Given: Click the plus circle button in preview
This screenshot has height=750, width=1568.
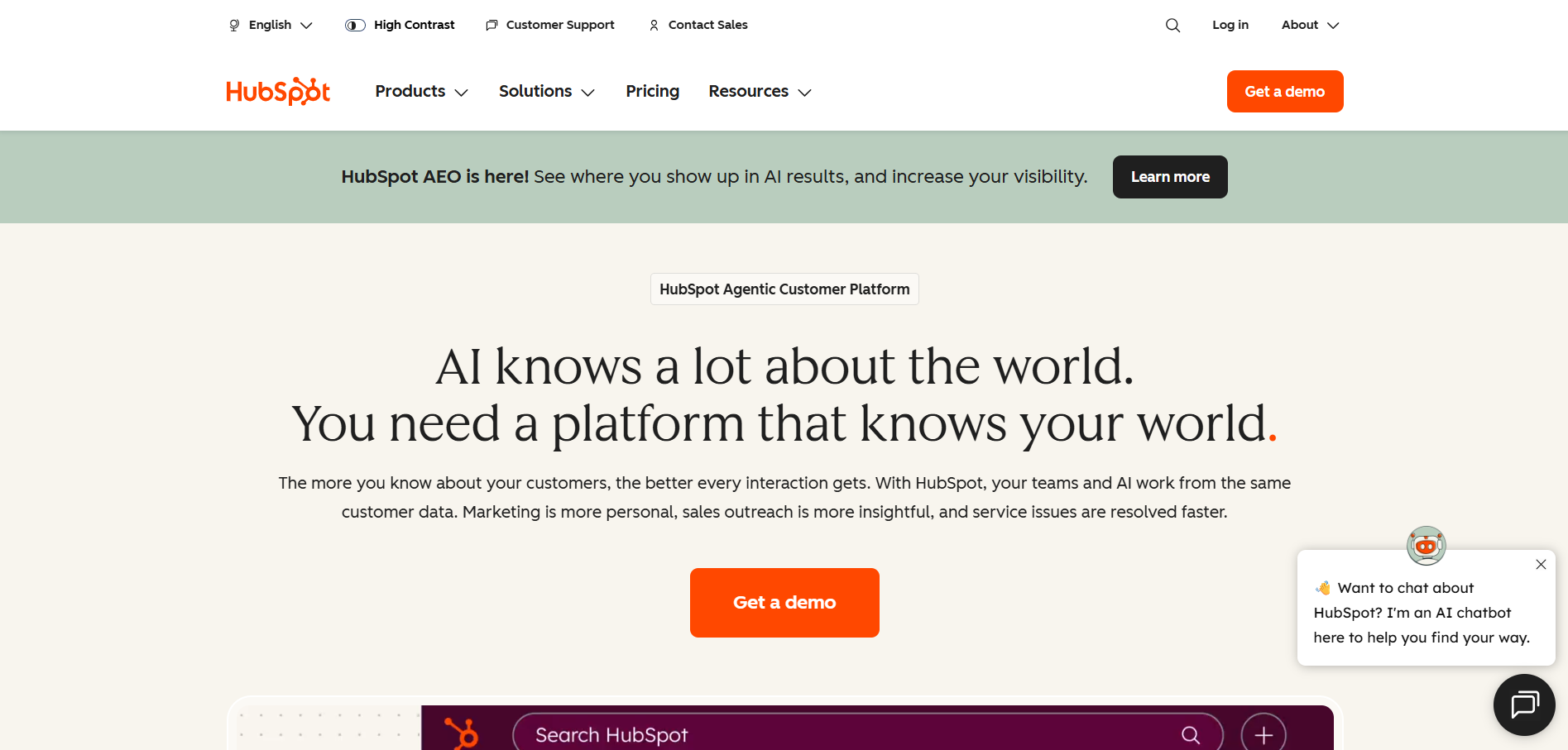Looking at the screenshot, I should point(1264,734).
